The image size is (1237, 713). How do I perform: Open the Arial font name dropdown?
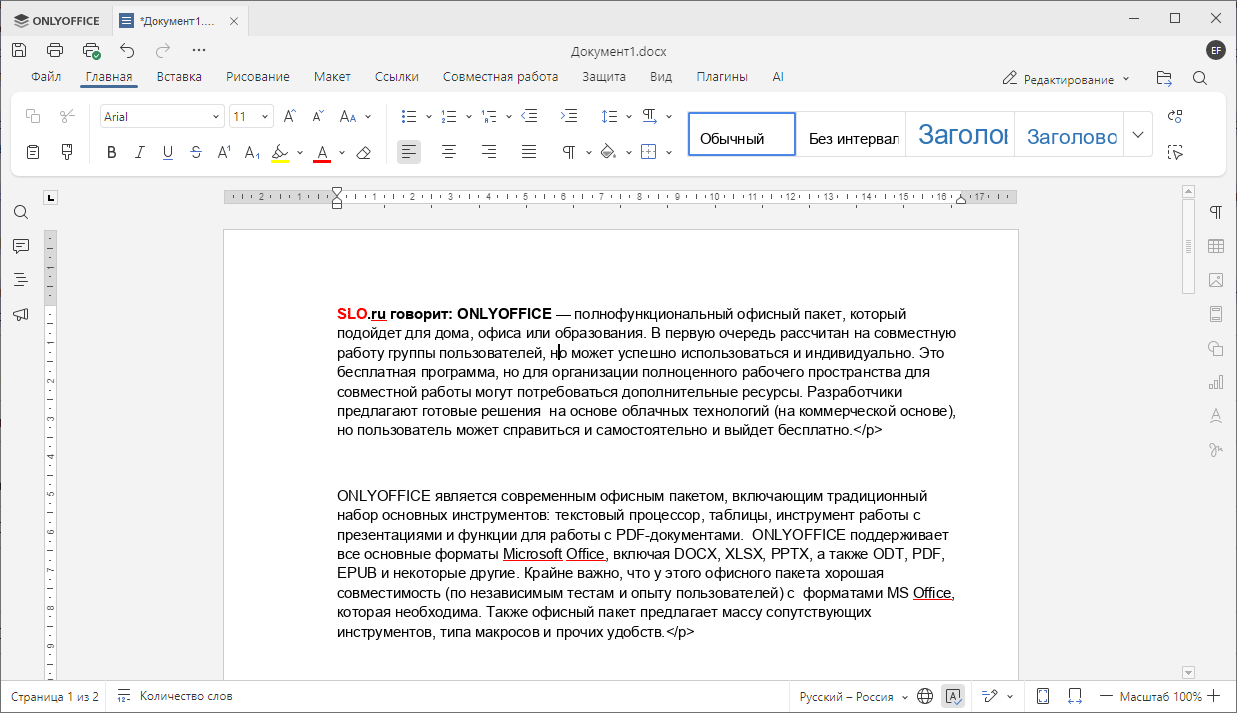click(216, 117)
